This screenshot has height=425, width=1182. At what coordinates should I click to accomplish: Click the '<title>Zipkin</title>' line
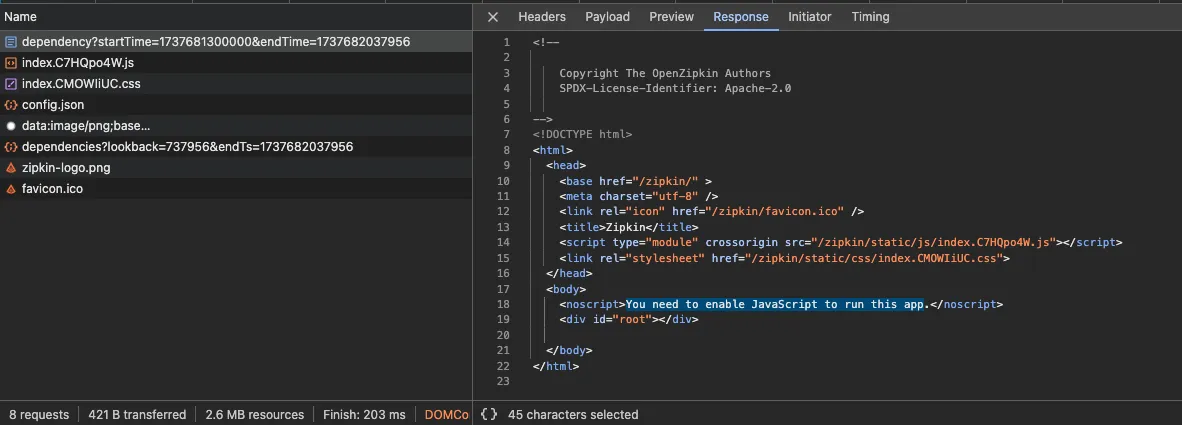(629, 227)
